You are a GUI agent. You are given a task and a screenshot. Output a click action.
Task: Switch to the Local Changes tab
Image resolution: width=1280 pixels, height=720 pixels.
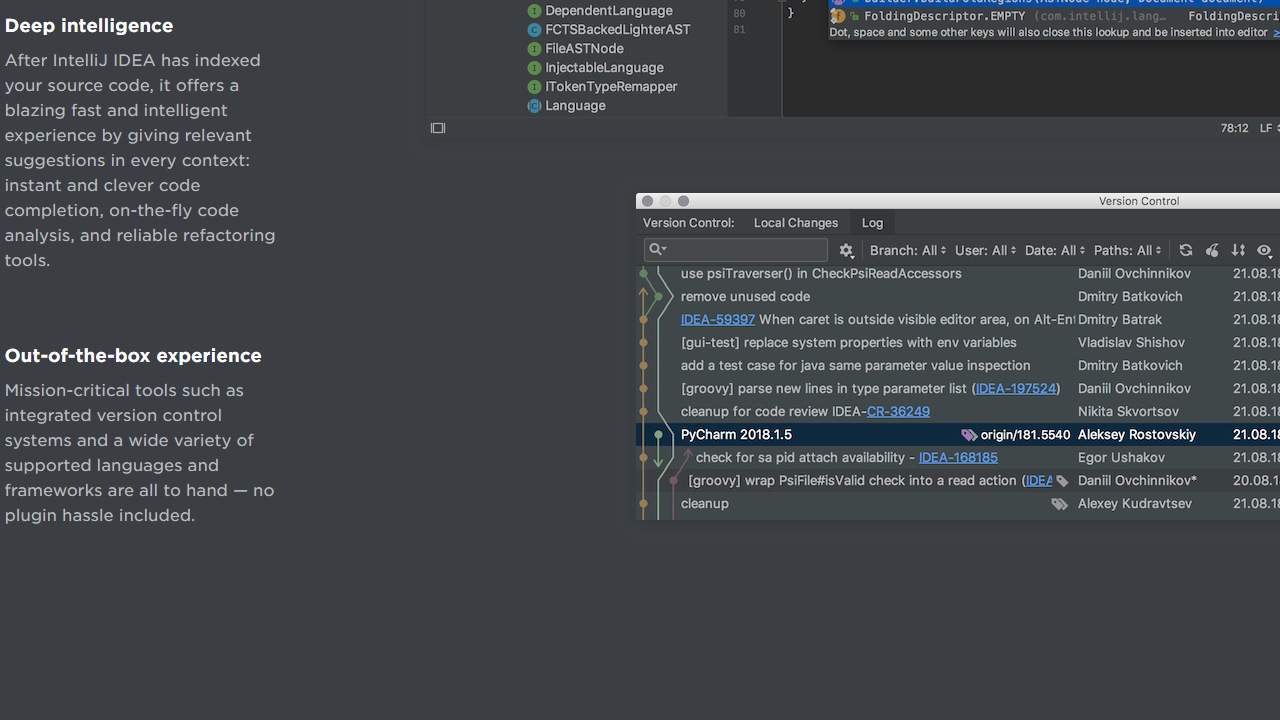[x=795, y=222]
